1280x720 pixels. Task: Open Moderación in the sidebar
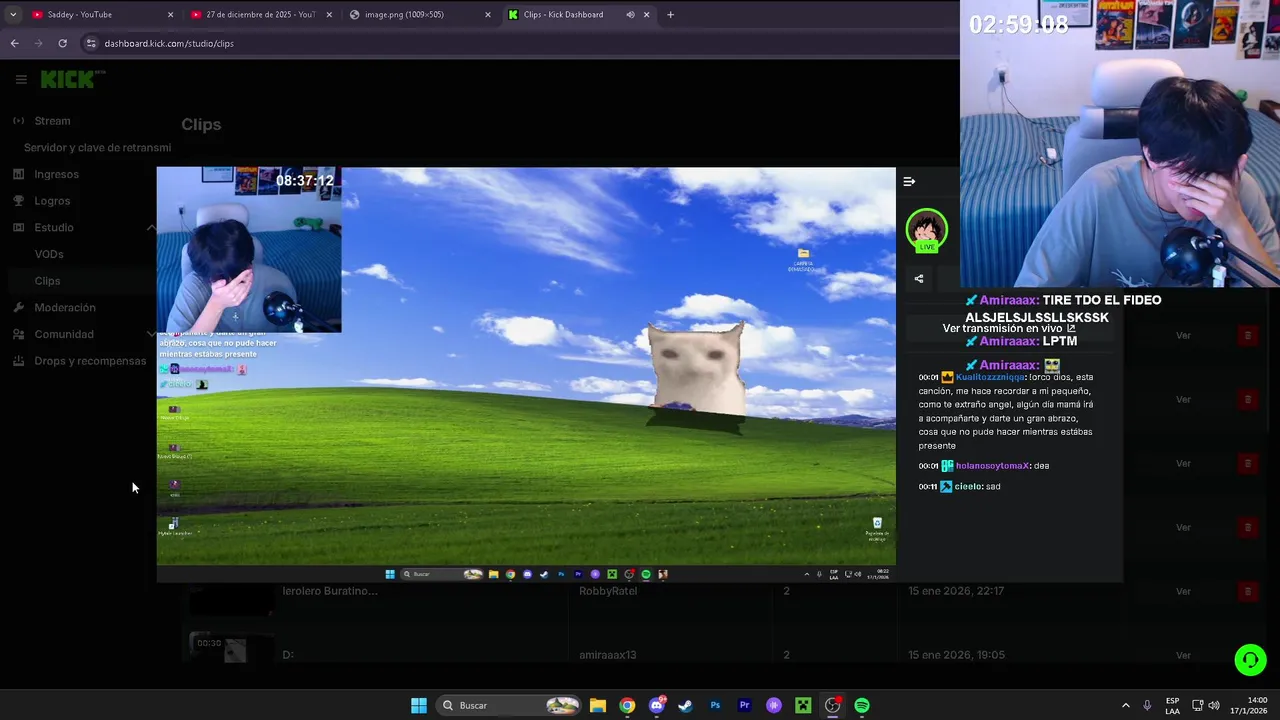pos(65,308)
